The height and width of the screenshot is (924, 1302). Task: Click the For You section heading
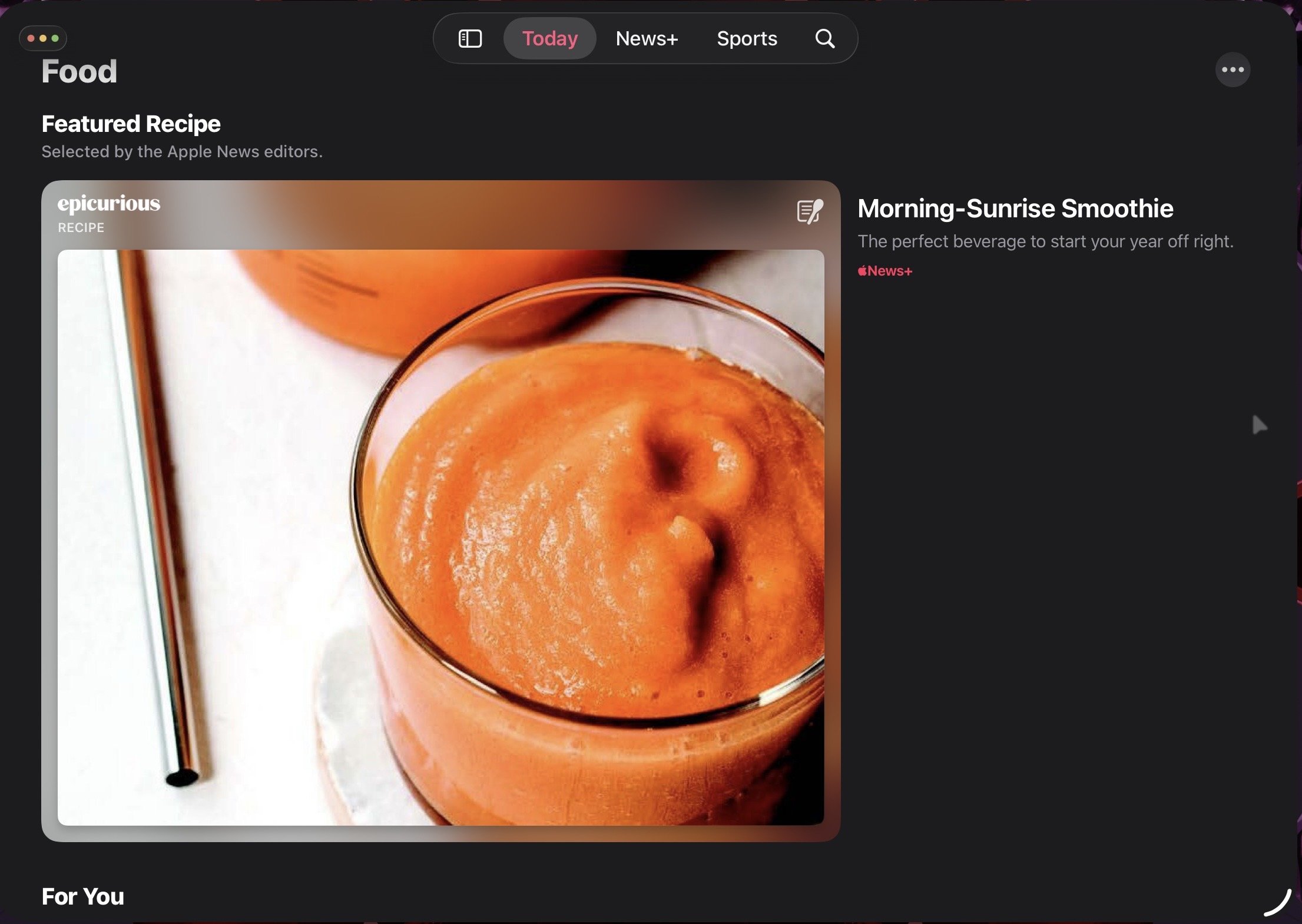coord(82,896)
